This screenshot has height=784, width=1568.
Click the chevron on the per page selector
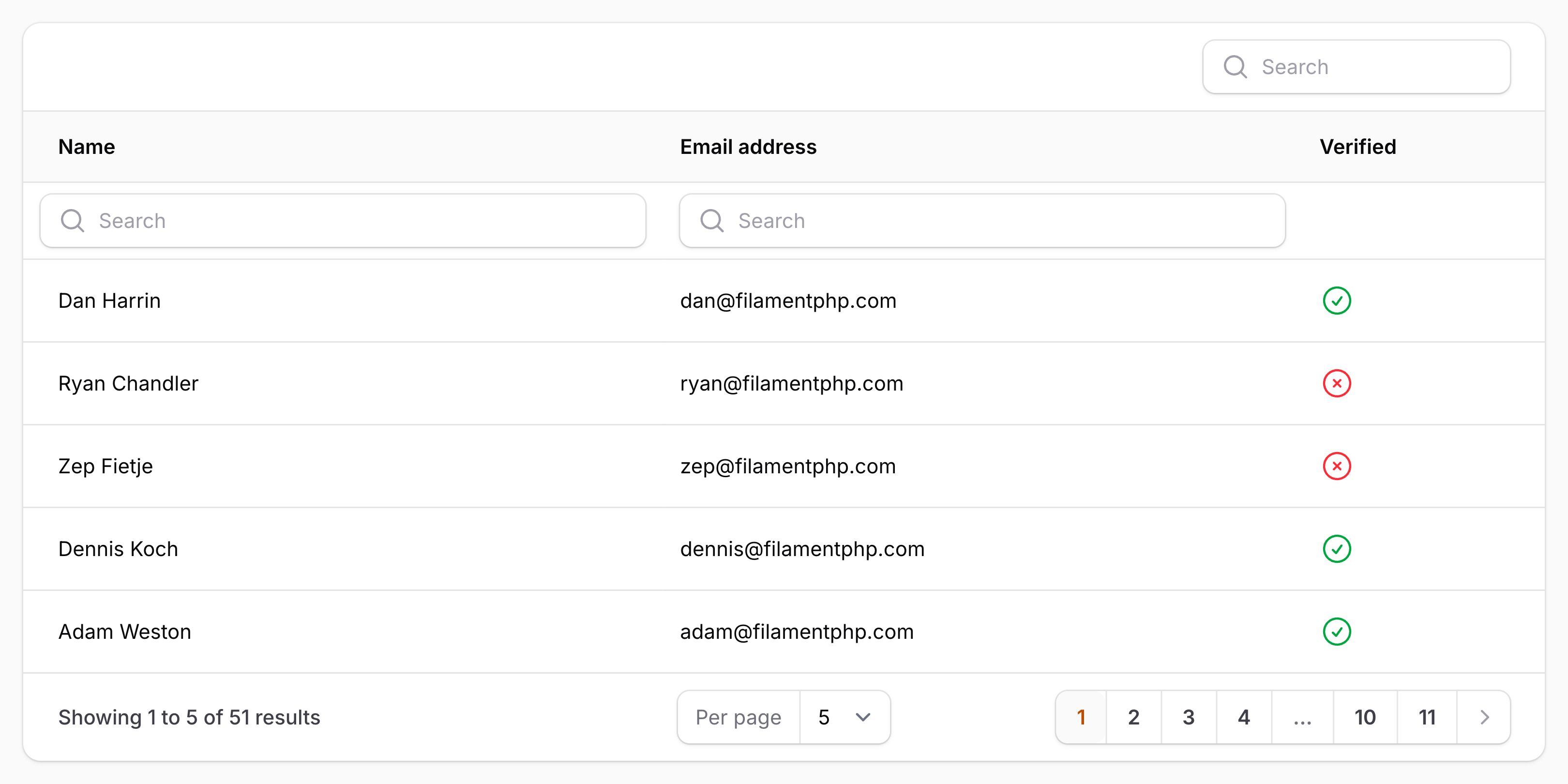863,717
